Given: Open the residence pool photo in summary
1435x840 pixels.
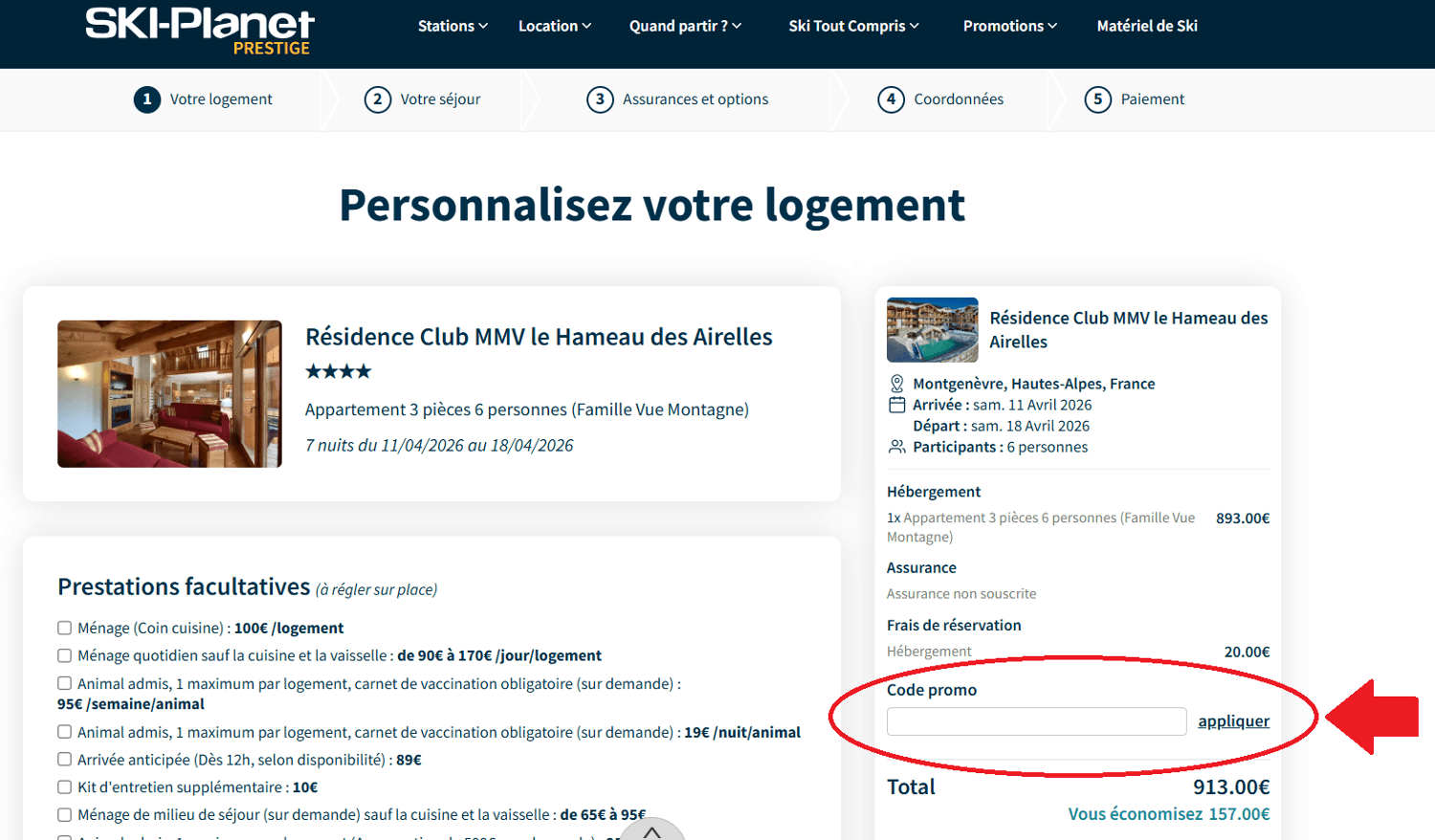Looking at the screenshot, I should [932, 329].
